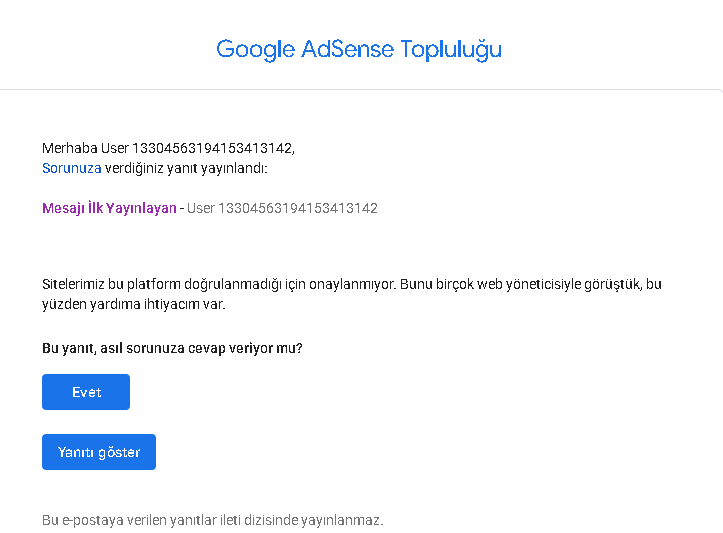Click the message line starting with Sitelerimiz

[x=352, y=284]
